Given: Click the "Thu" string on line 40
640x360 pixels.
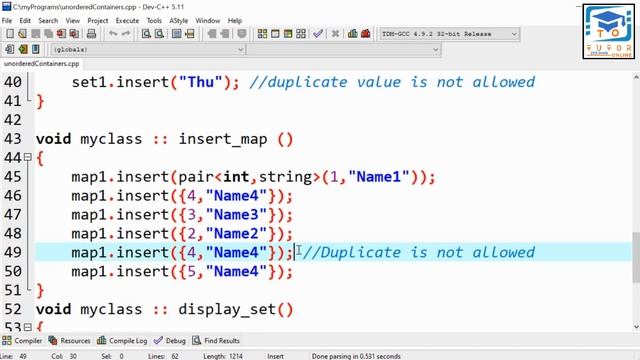Looking at the screenshot, I should pyautogui.click(x=200, y=82).
